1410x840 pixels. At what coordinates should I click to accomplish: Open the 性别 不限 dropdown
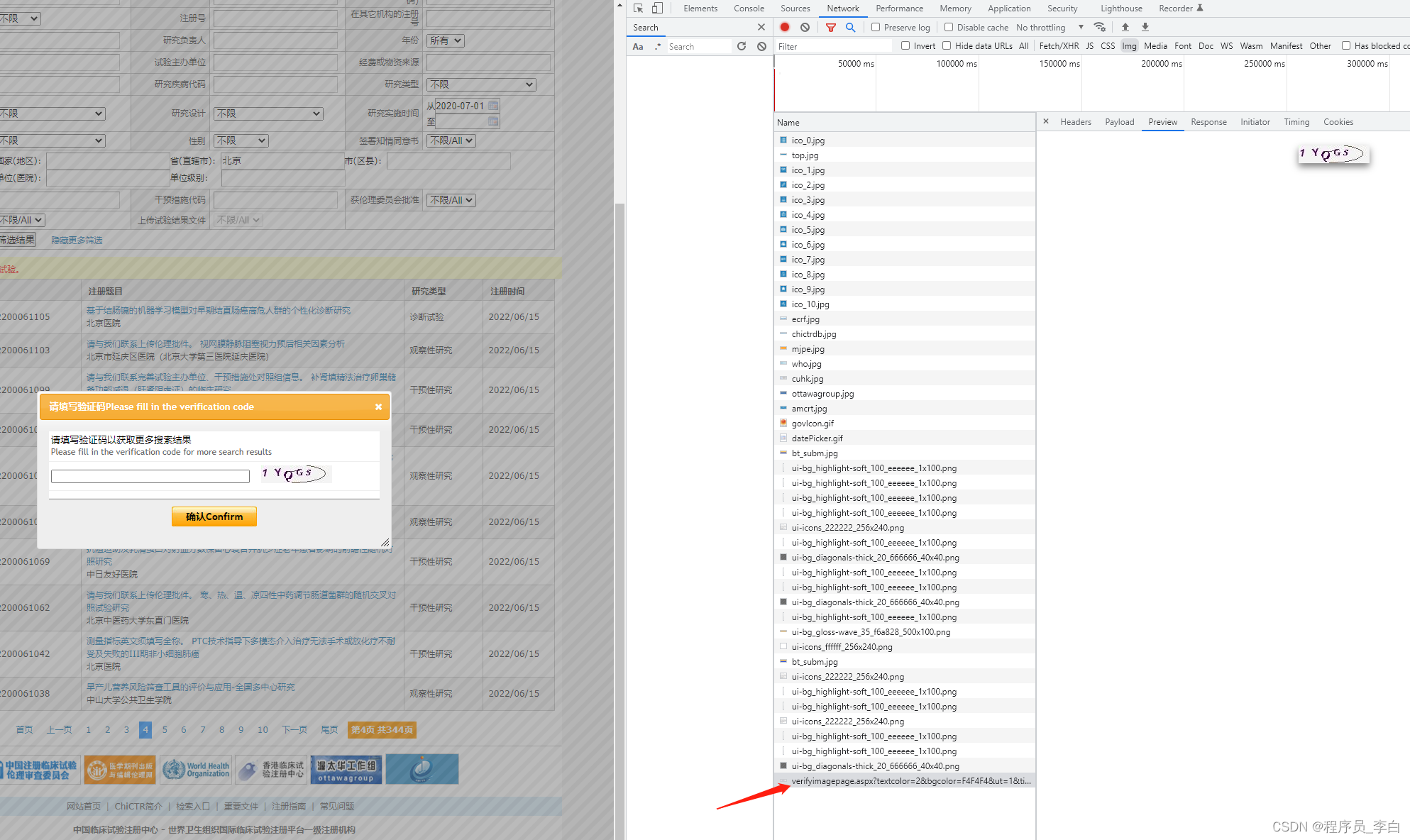pos(241,140)
